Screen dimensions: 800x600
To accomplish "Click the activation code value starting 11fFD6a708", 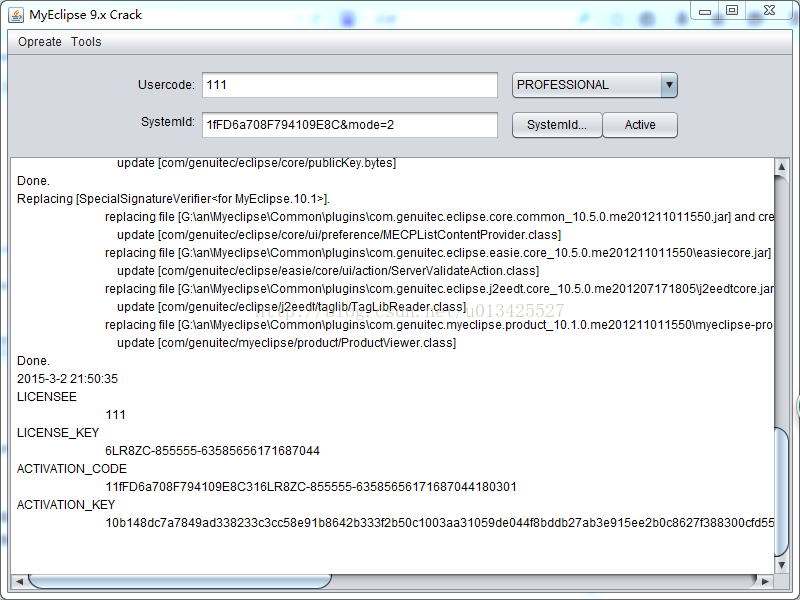I will [311, 487].
